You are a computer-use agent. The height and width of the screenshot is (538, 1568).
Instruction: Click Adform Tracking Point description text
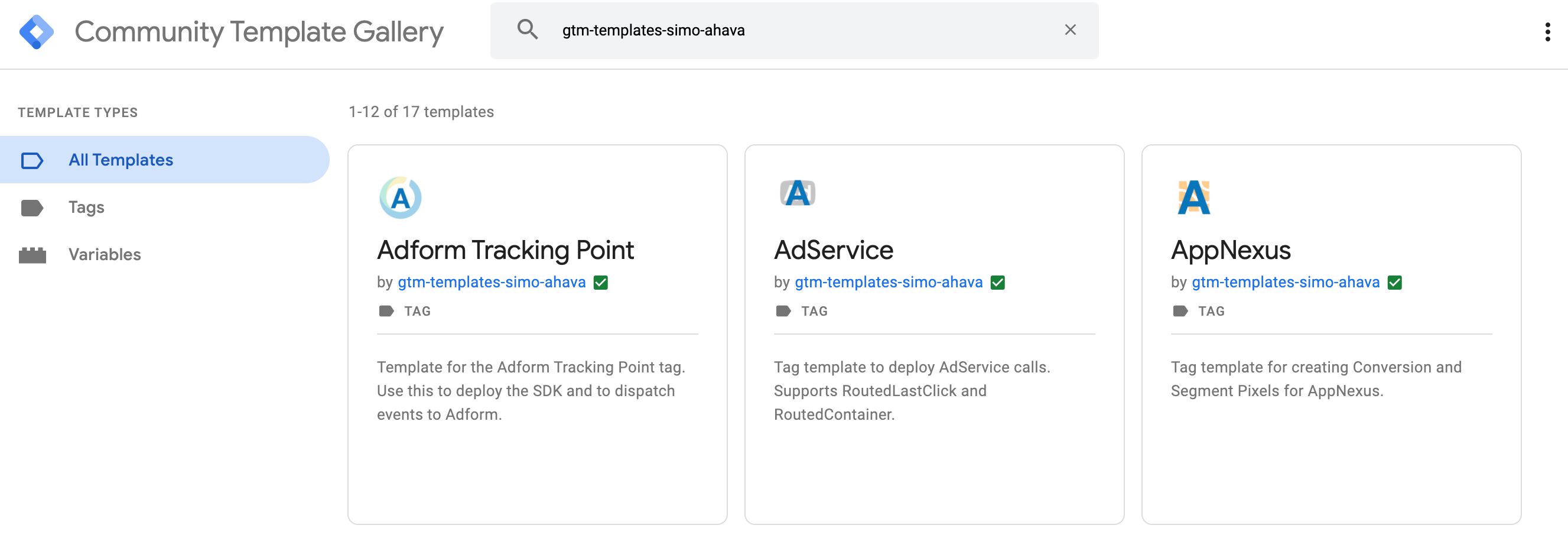point(531,391)
